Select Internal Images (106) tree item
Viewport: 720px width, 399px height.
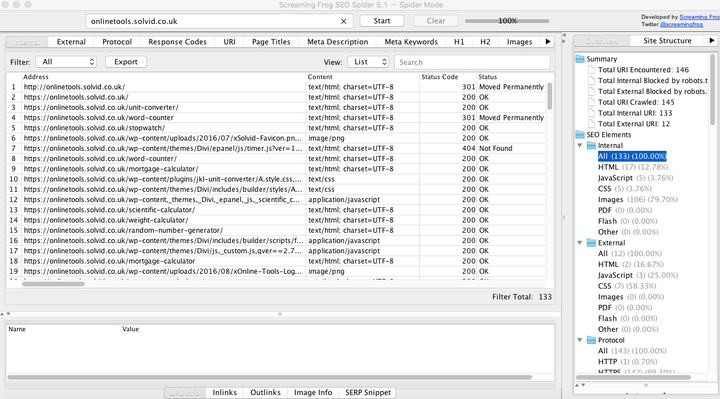point(638,199)
